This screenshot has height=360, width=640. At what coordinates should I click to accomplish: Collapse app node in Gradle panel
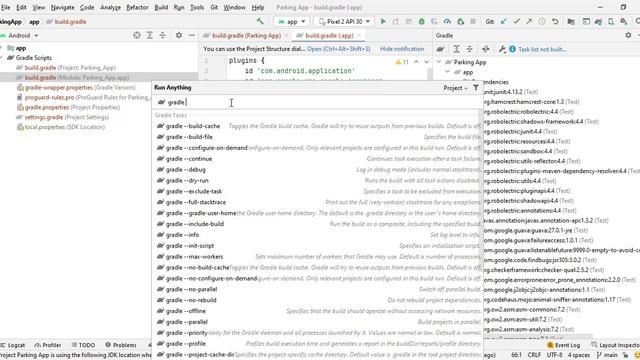point(447,72)
